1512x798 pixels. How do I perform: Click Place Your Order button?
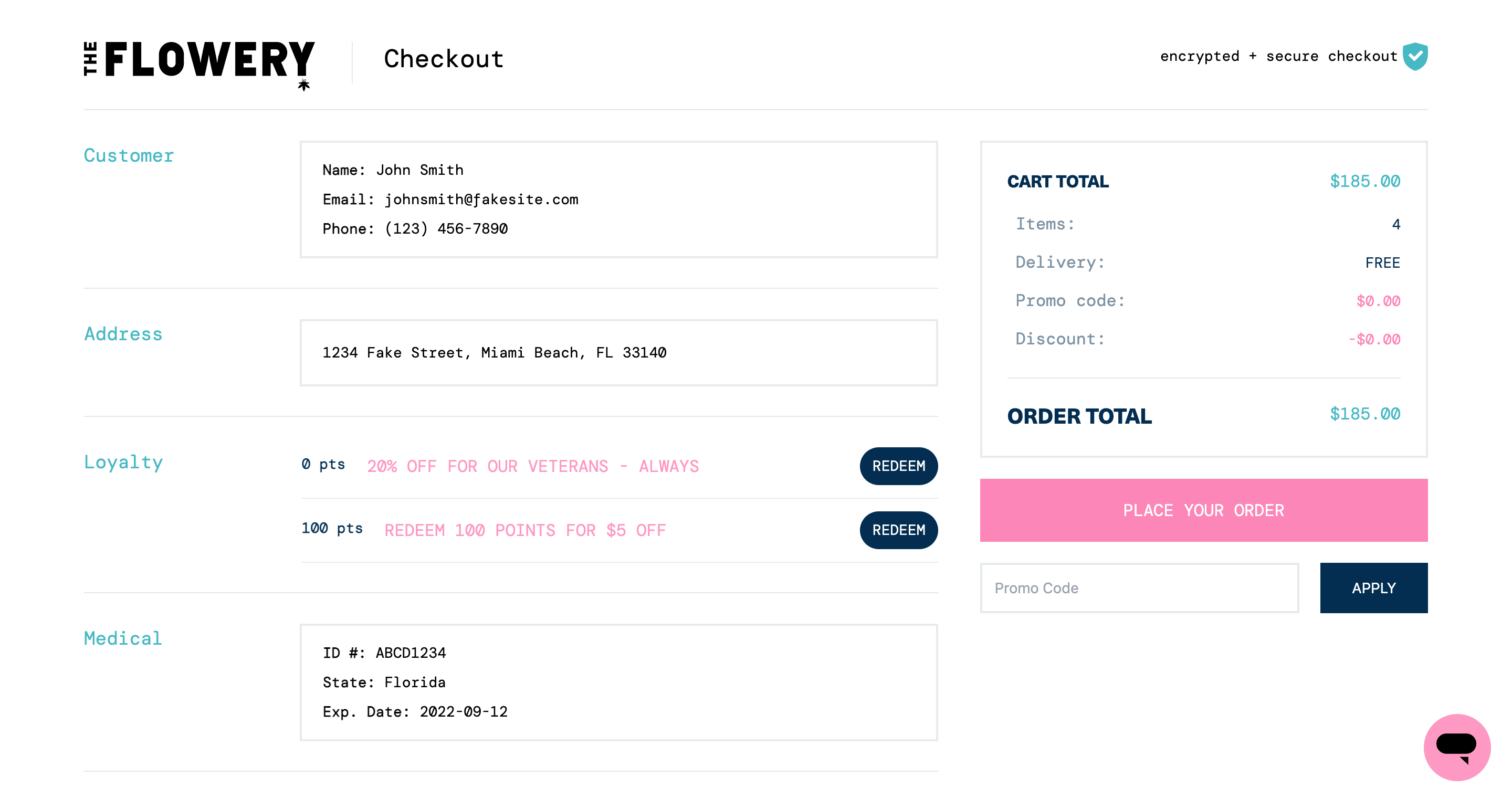coord(1203,510)
